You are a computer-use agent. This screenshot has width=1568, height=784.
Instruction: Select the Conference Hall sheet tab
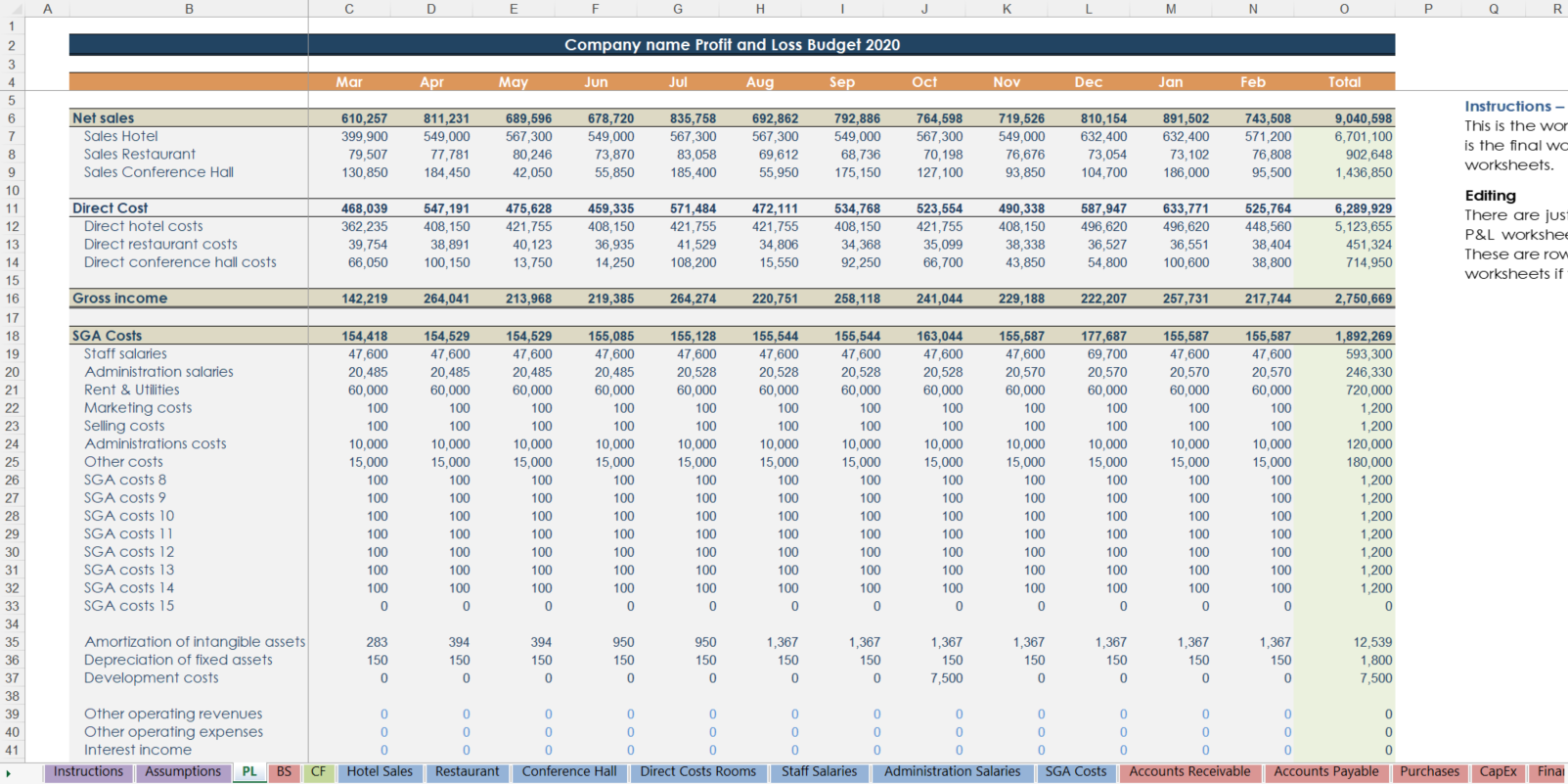tap(569, 772)
